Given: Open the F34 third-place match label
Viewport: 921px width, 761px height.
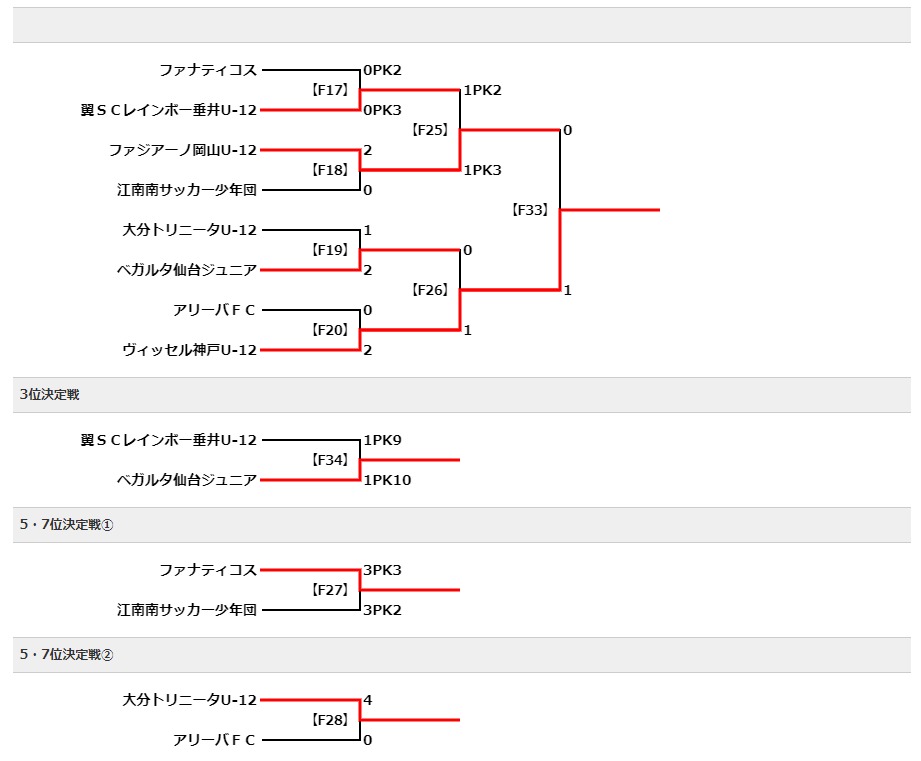Looking at the screenshot, I should (330, 460).
